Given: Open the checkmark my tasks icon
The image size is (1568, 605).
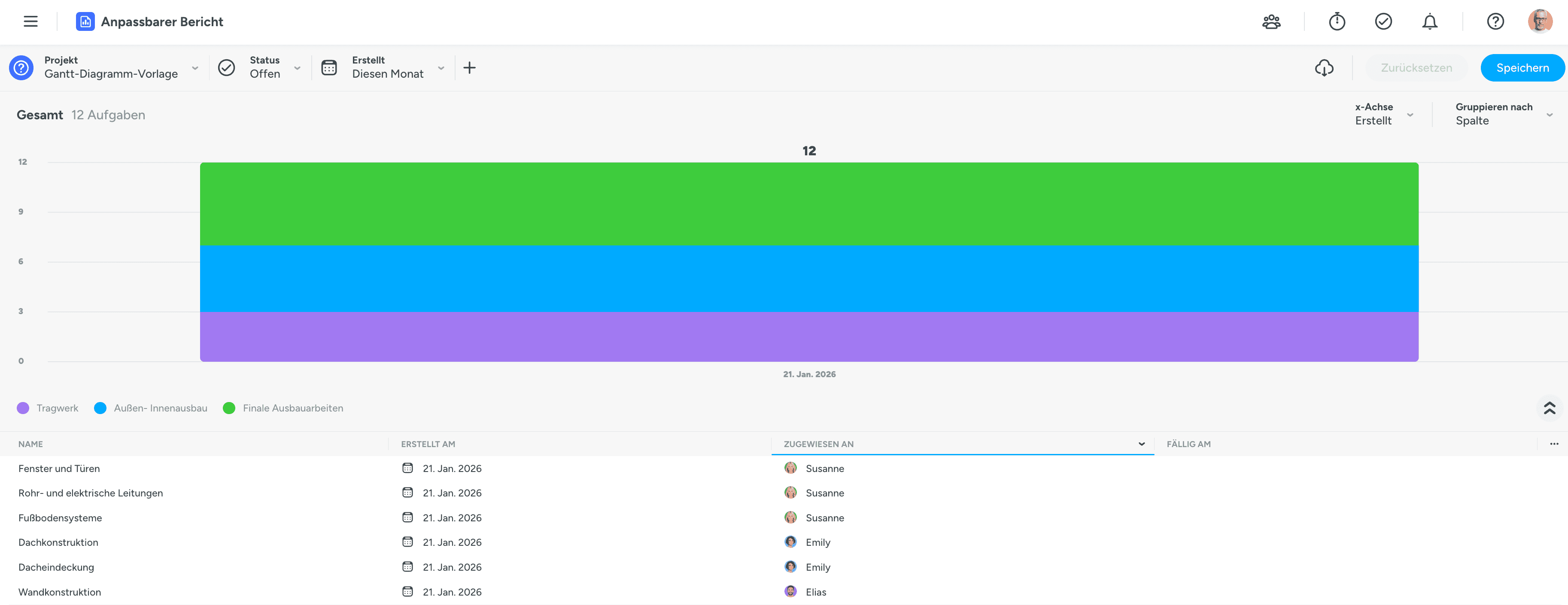Looking at the screenshot, I should coord(1383,22).
